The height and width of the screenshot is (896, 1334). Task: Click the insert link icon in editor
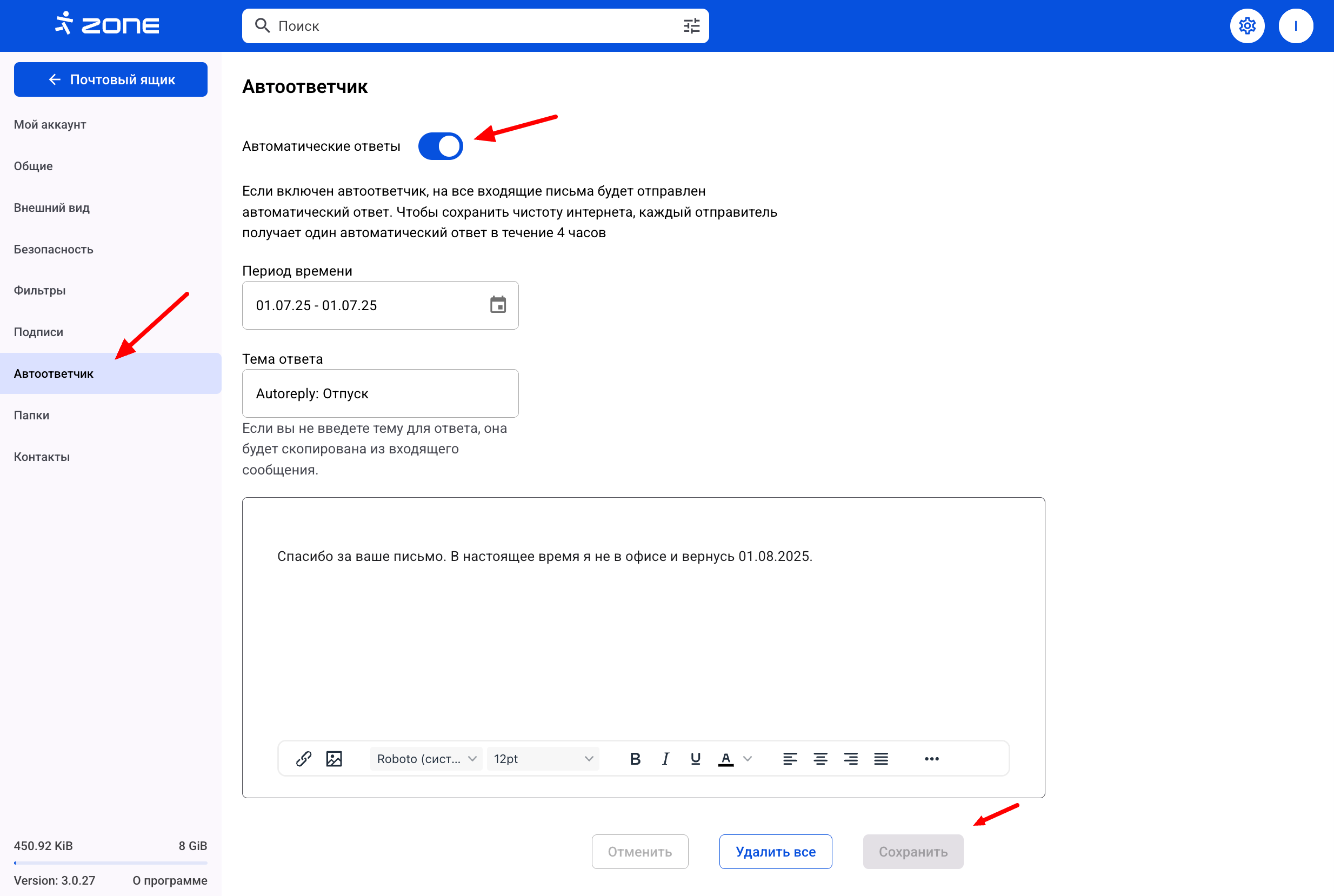tap(303, 759)
